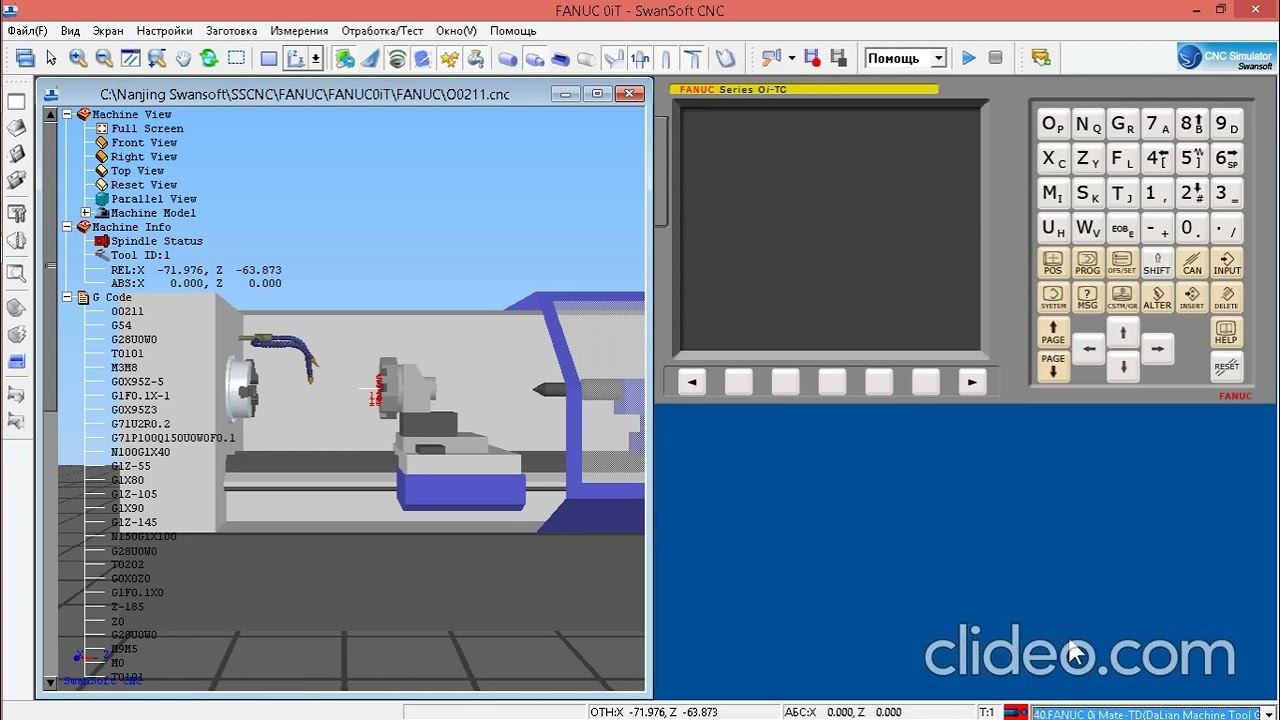The width and height of the screenshot is (1280, 720).
Task: Click the window cascade icon at toolbar start
Action: coord(25,58)
